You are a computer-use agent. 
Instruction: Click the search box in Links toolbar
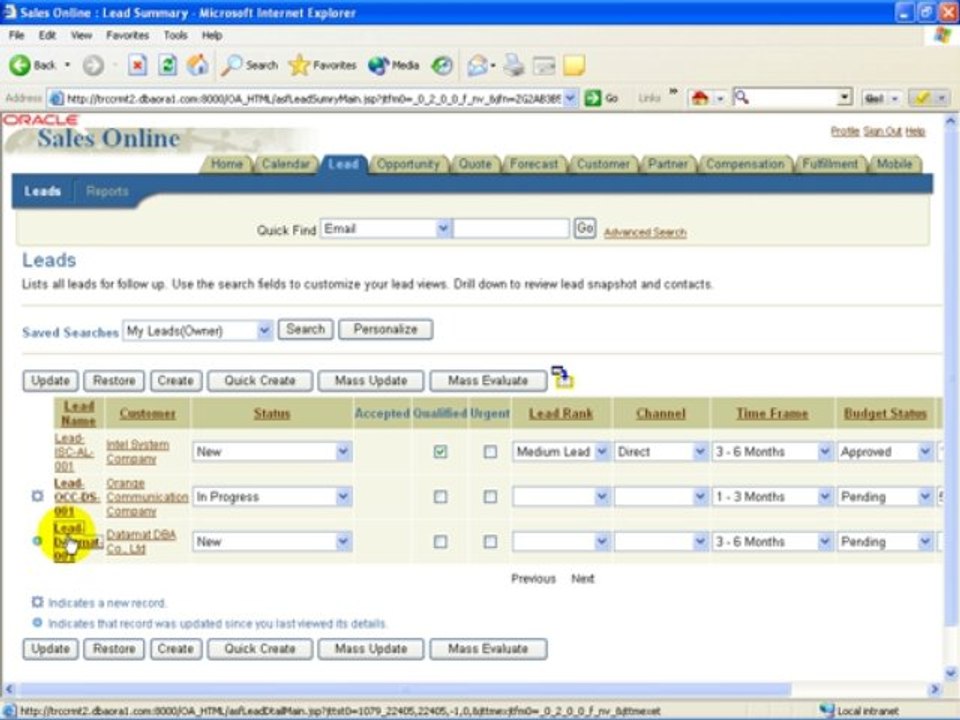click(793, 98)
